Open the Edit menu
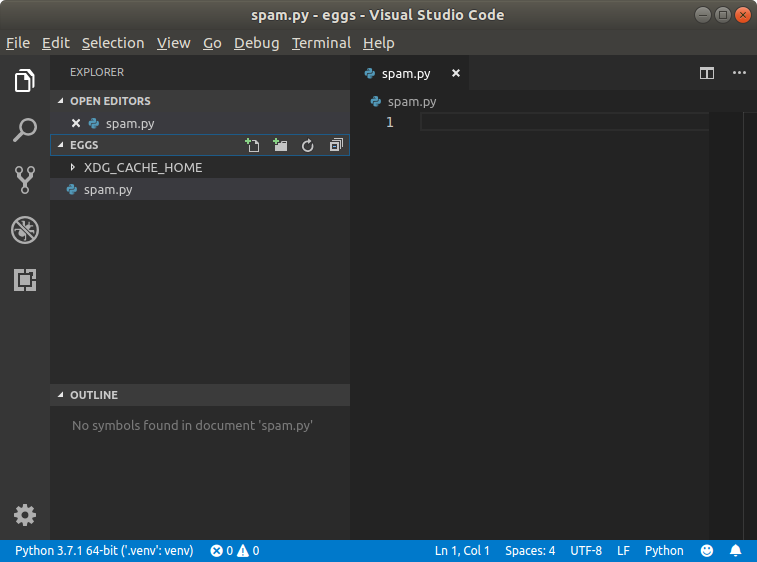The image size is (757, 562). click(x=56, y=43)
